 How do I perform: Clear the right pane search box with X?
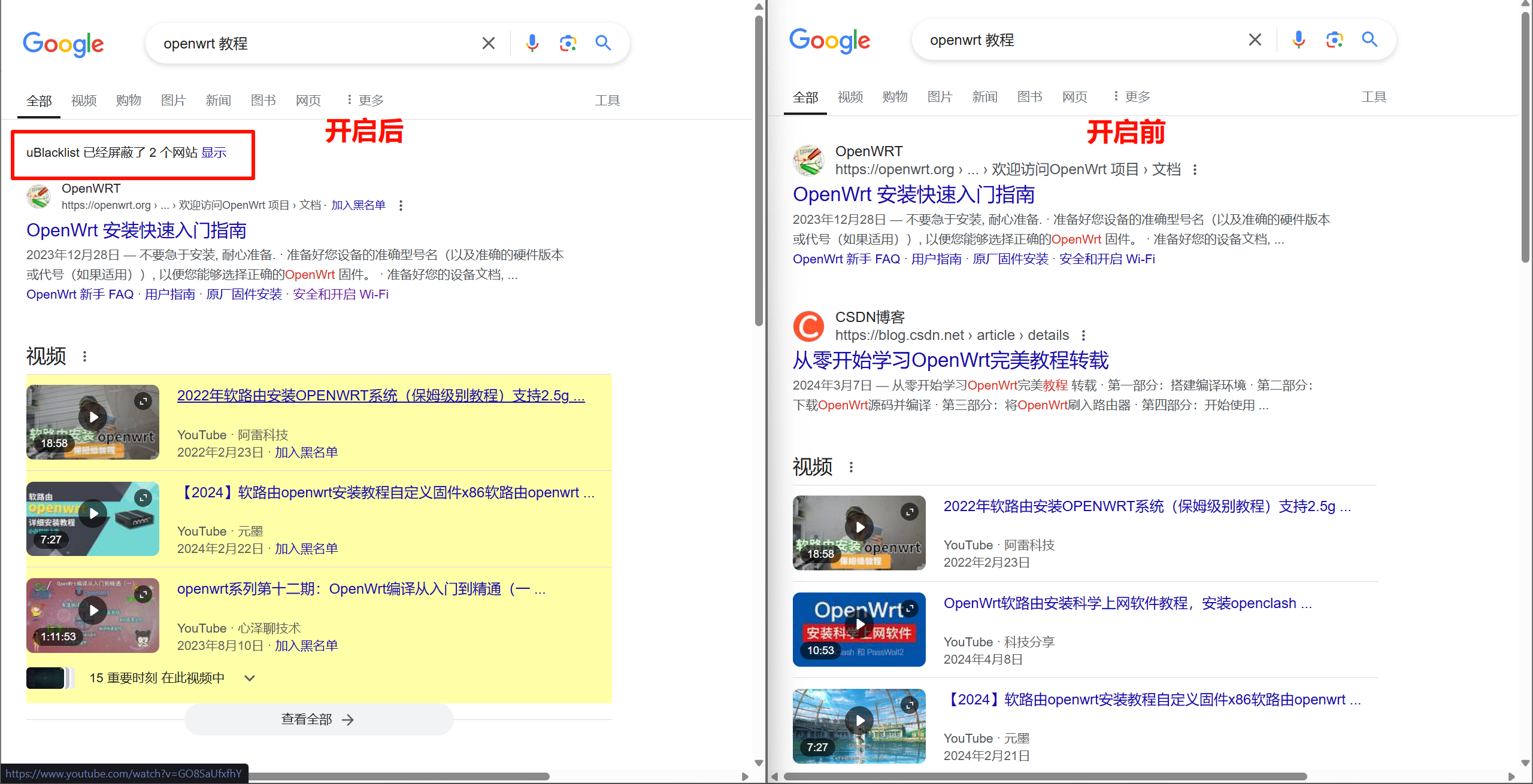pyautogui.click(x=1255, y=40)
